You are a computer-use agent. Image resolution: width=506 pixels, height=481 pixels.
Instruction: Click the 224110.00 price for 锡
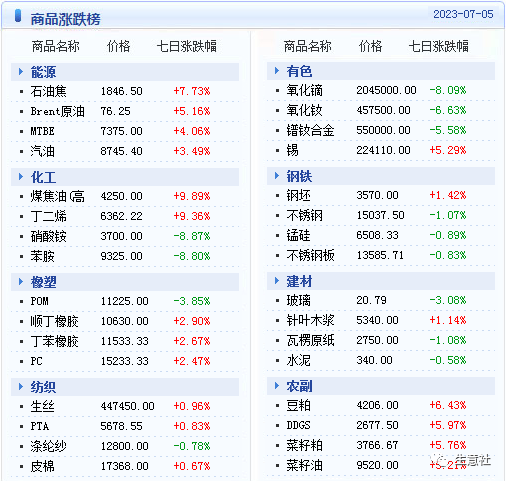383,150
